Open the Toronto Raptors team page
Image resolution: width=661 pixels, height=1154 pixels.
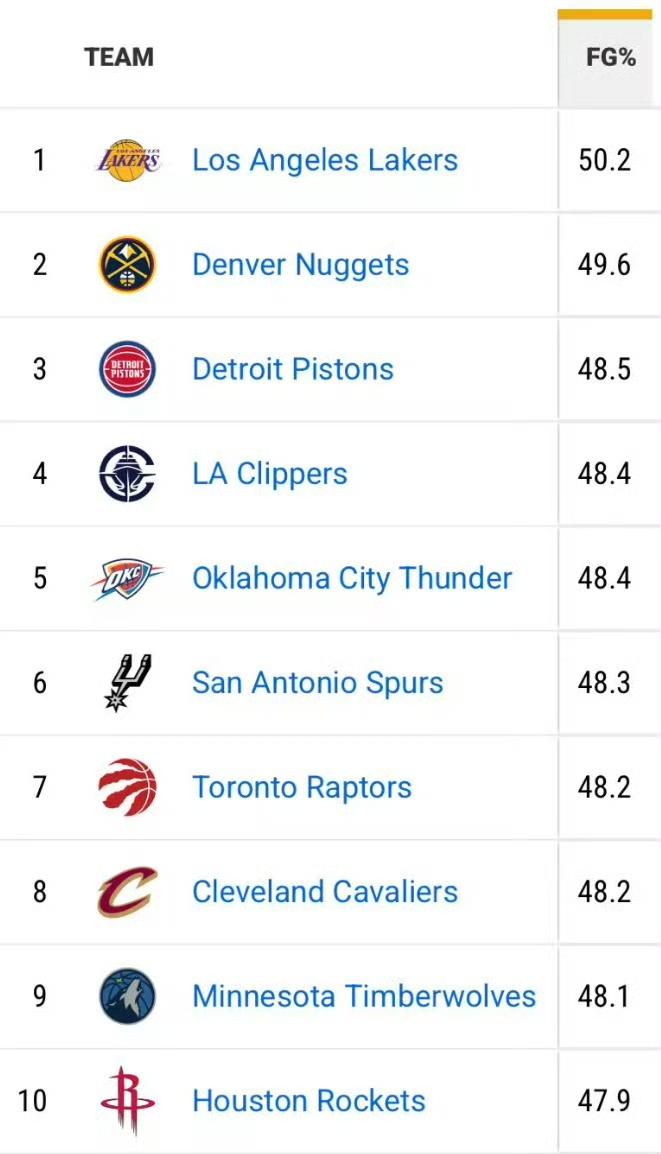300,787
